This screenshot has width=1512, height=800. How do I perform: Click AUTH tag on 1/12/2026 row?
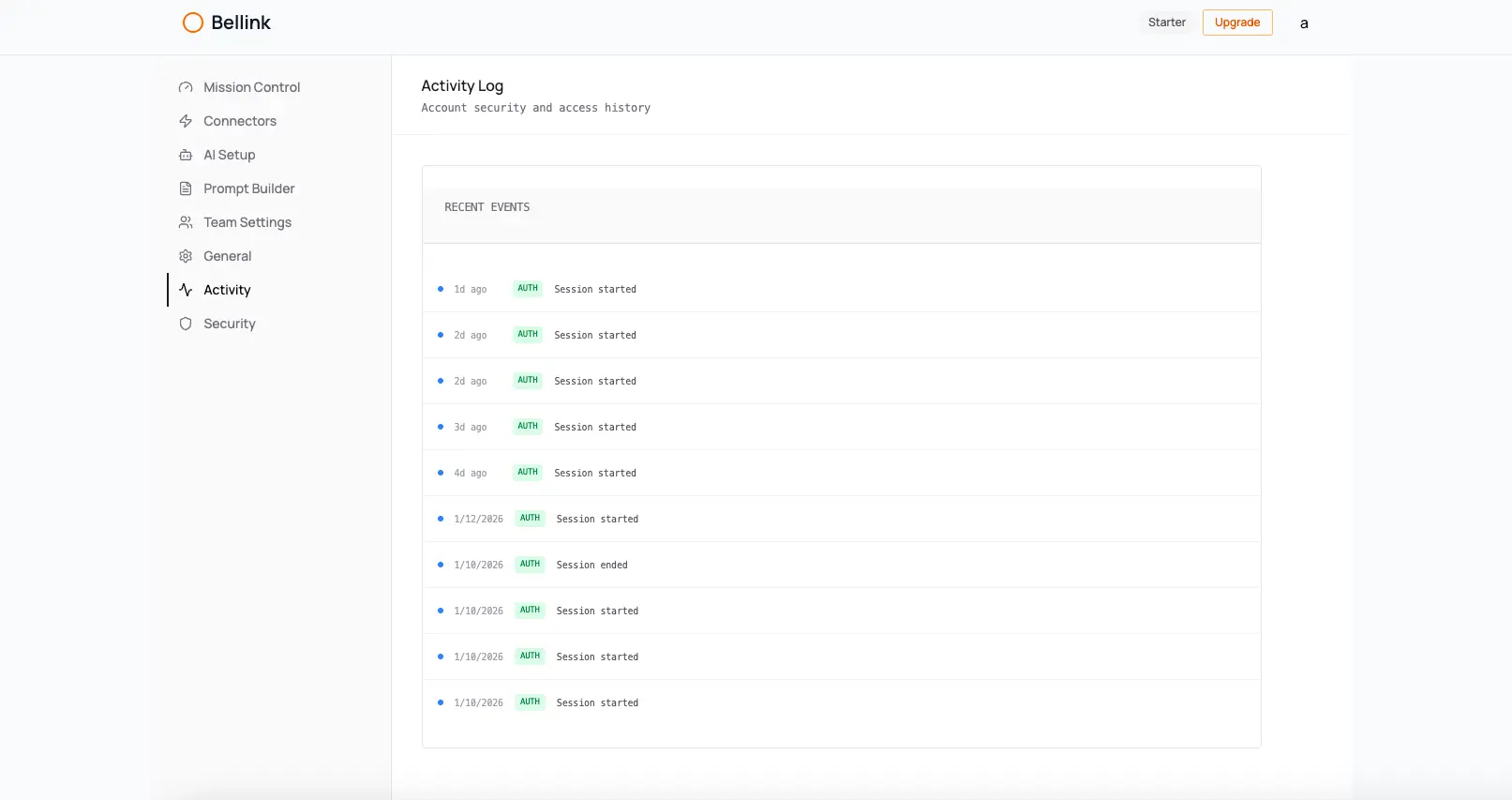530,518
